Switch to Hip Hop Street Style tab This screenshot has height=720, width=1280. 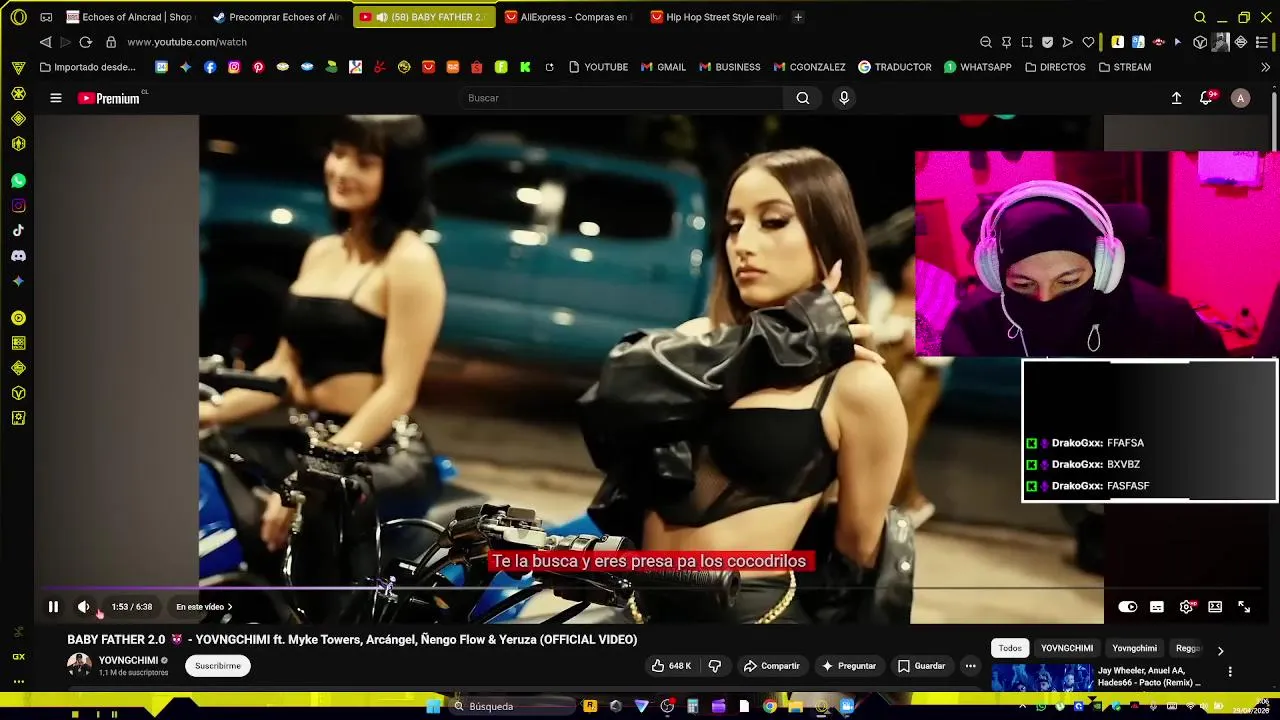click(x=714, y=17)
